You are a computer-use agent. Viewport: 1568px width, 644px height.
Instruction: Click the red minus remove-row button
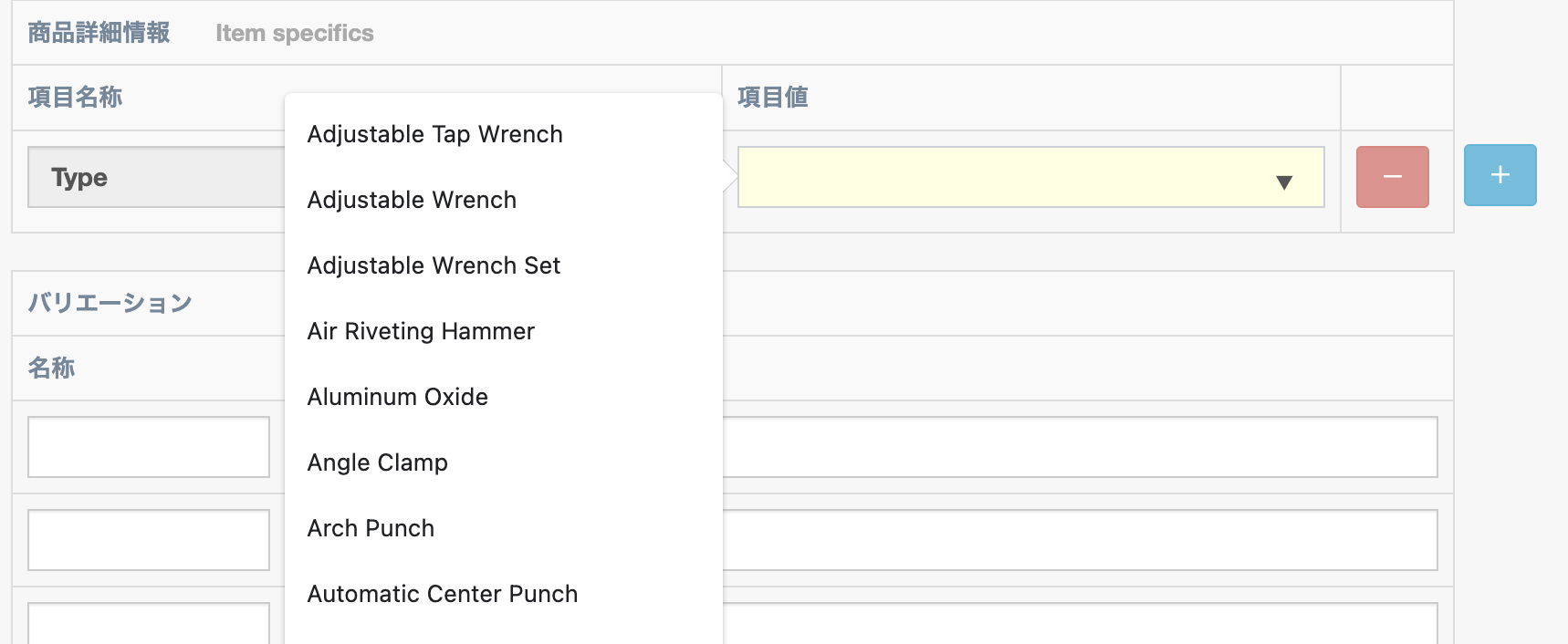coord(1392,177)
